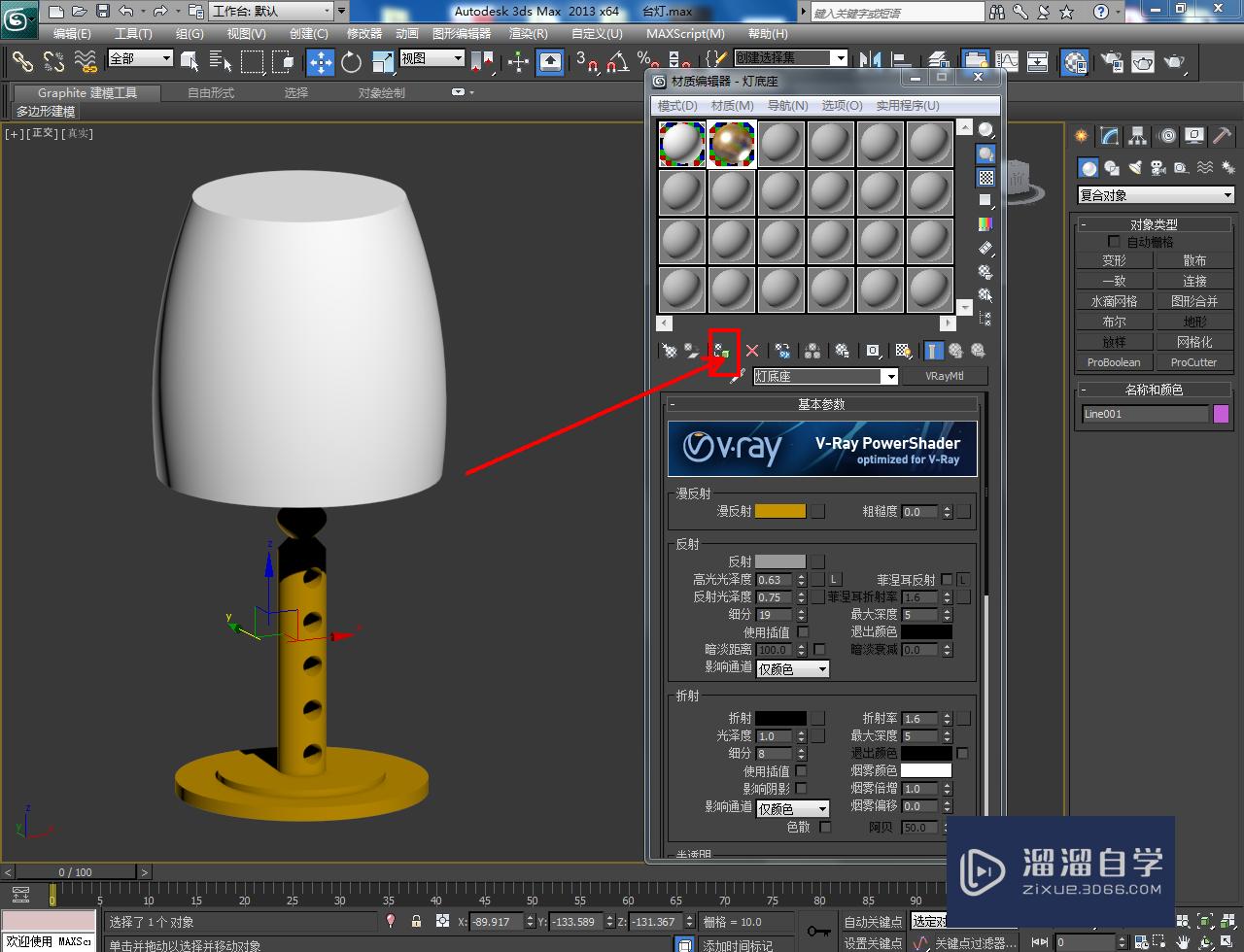Select the Lights category icon
The image size is (1244, 952).
tap(1134, 168)
